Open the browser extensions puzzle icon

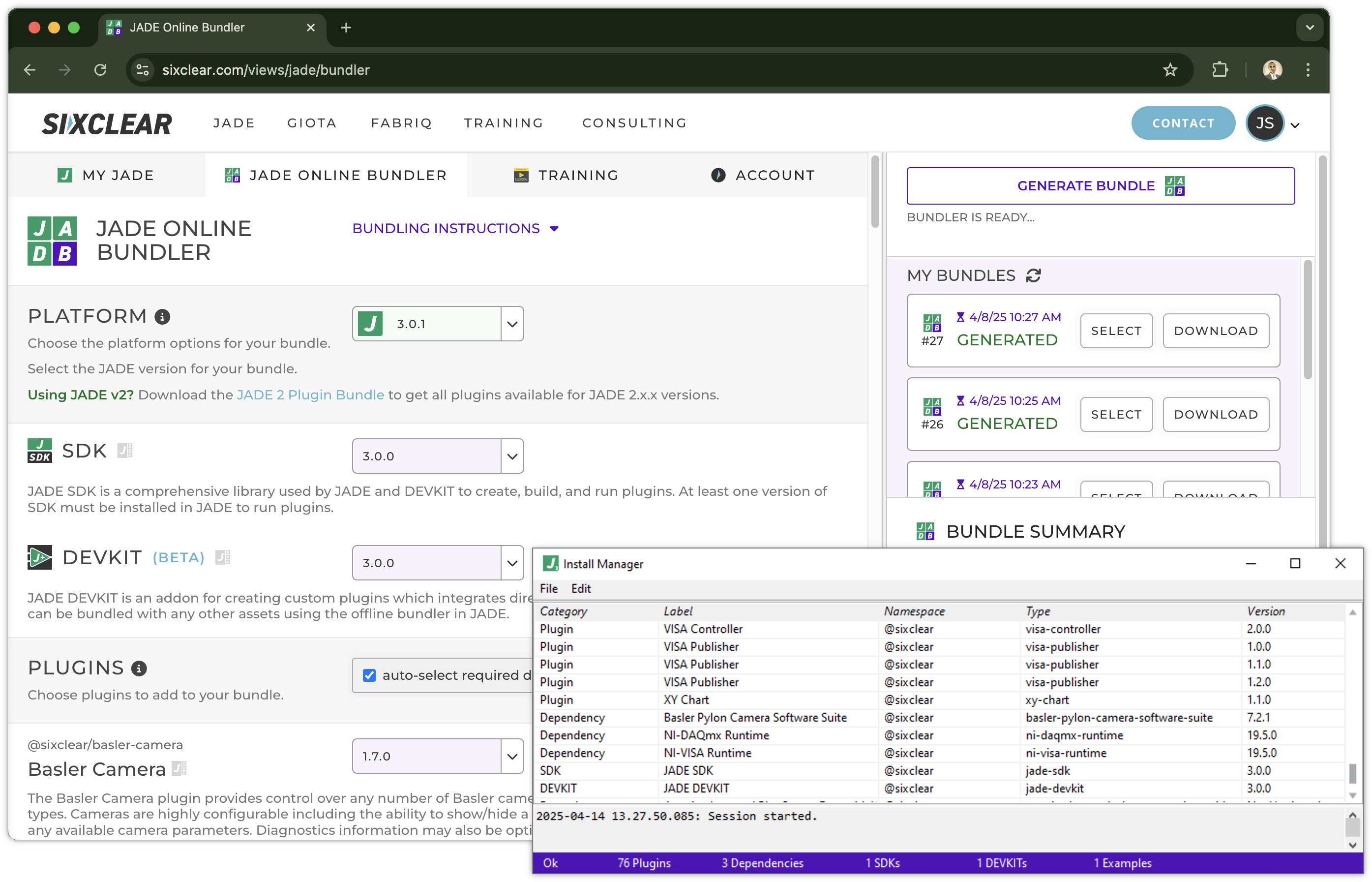pos(1220,70)
